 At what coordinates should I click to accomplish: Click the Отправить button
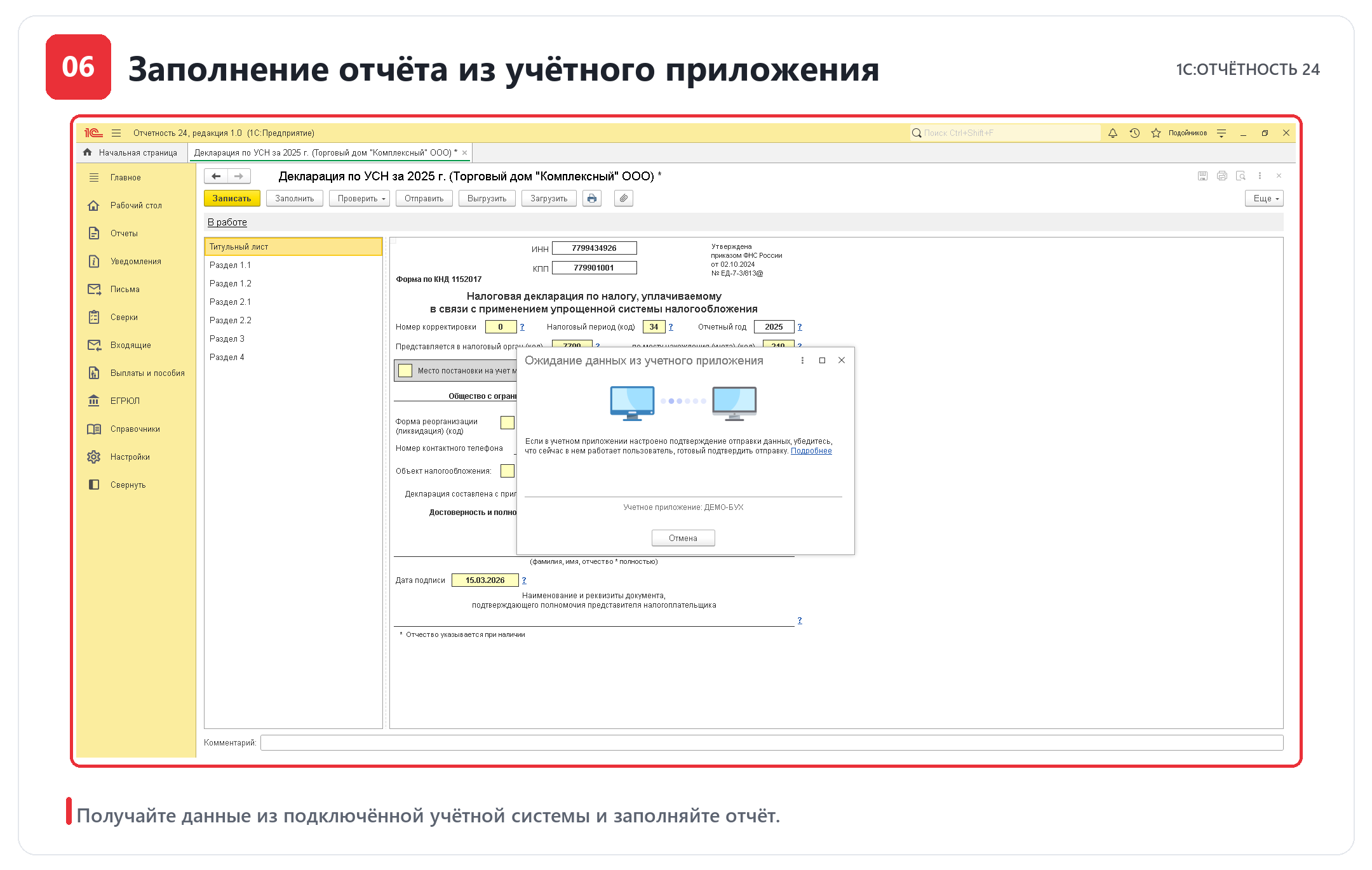pyautogui.click(x=424, y=198)
